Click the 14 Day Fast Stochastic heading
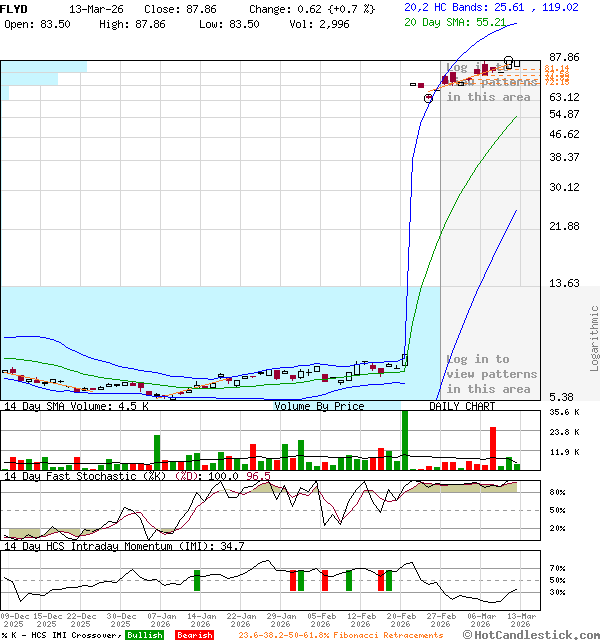600x640 pixels. 85,476
